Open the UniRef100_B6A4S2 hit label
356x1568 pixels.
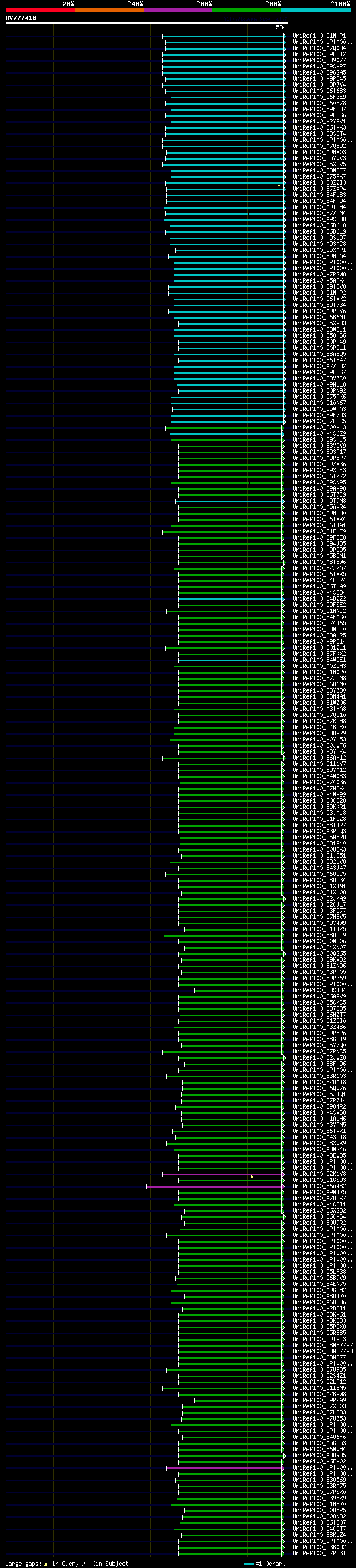tap(319, 1186)
